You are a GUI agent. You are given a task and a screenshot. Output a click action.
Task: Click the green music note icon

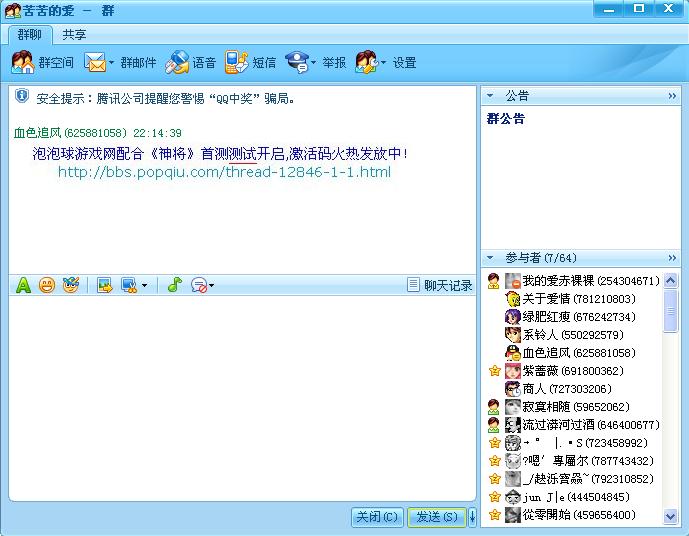tap(174, 285)
